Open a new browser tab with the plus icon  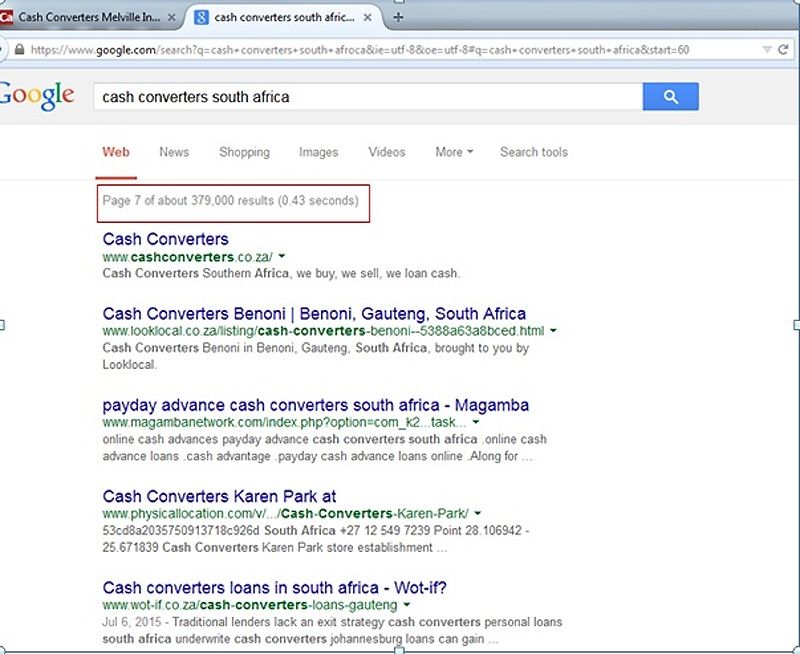pyautogui.click(x=397, y=16)
